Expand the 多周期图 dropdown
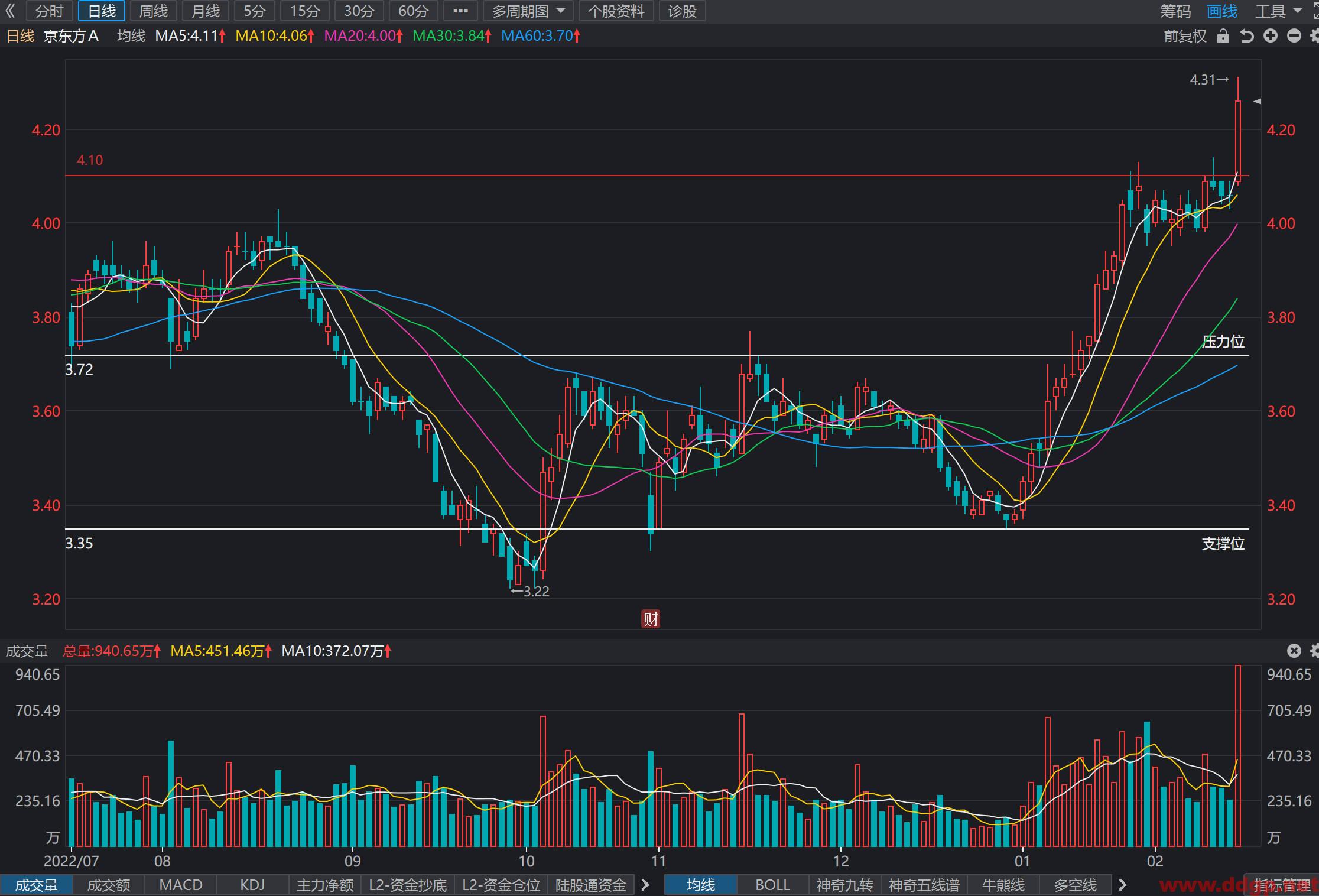 click(x=528, y=11)
